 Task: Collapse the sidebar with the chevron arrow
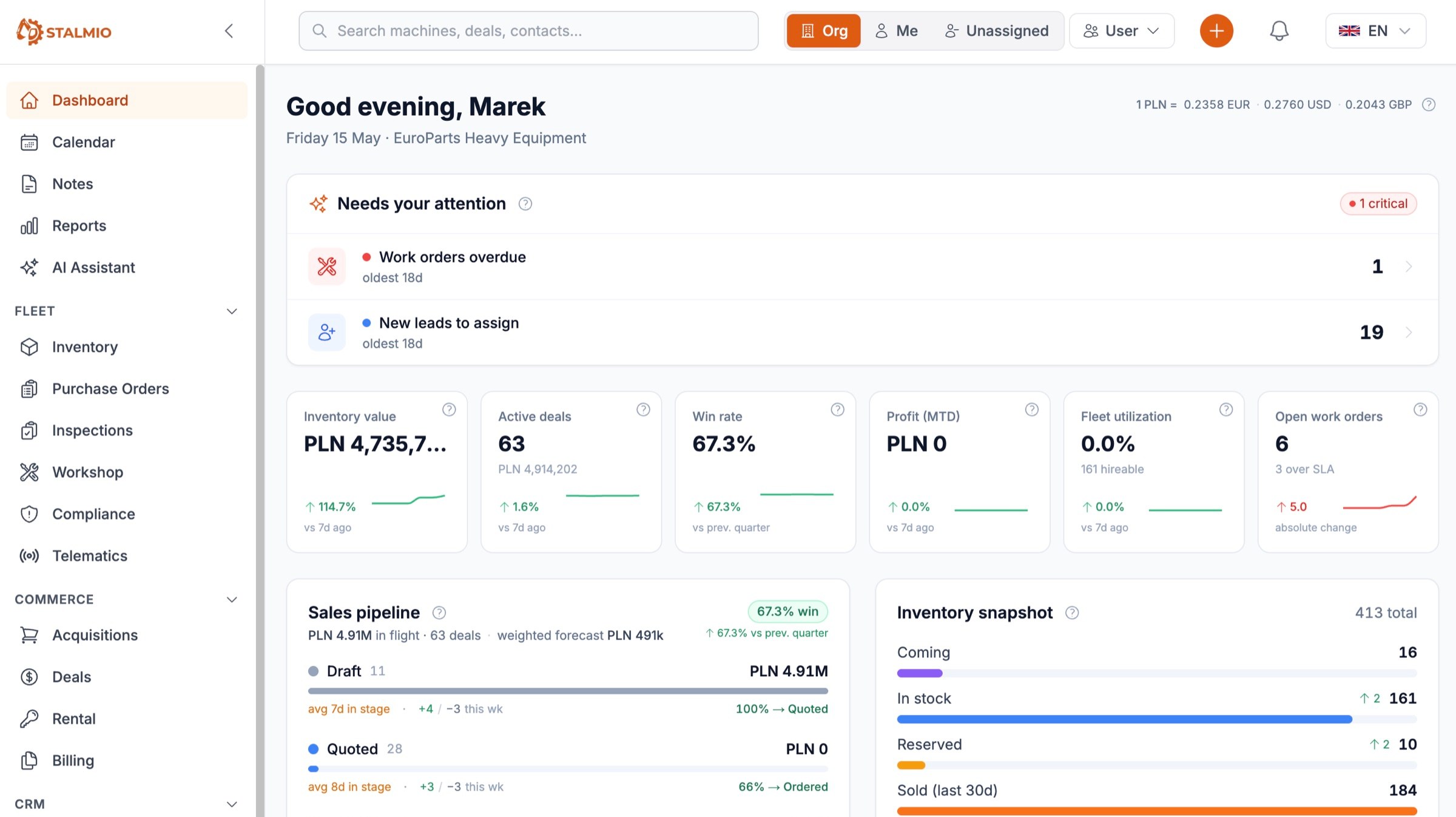(229, 31)
